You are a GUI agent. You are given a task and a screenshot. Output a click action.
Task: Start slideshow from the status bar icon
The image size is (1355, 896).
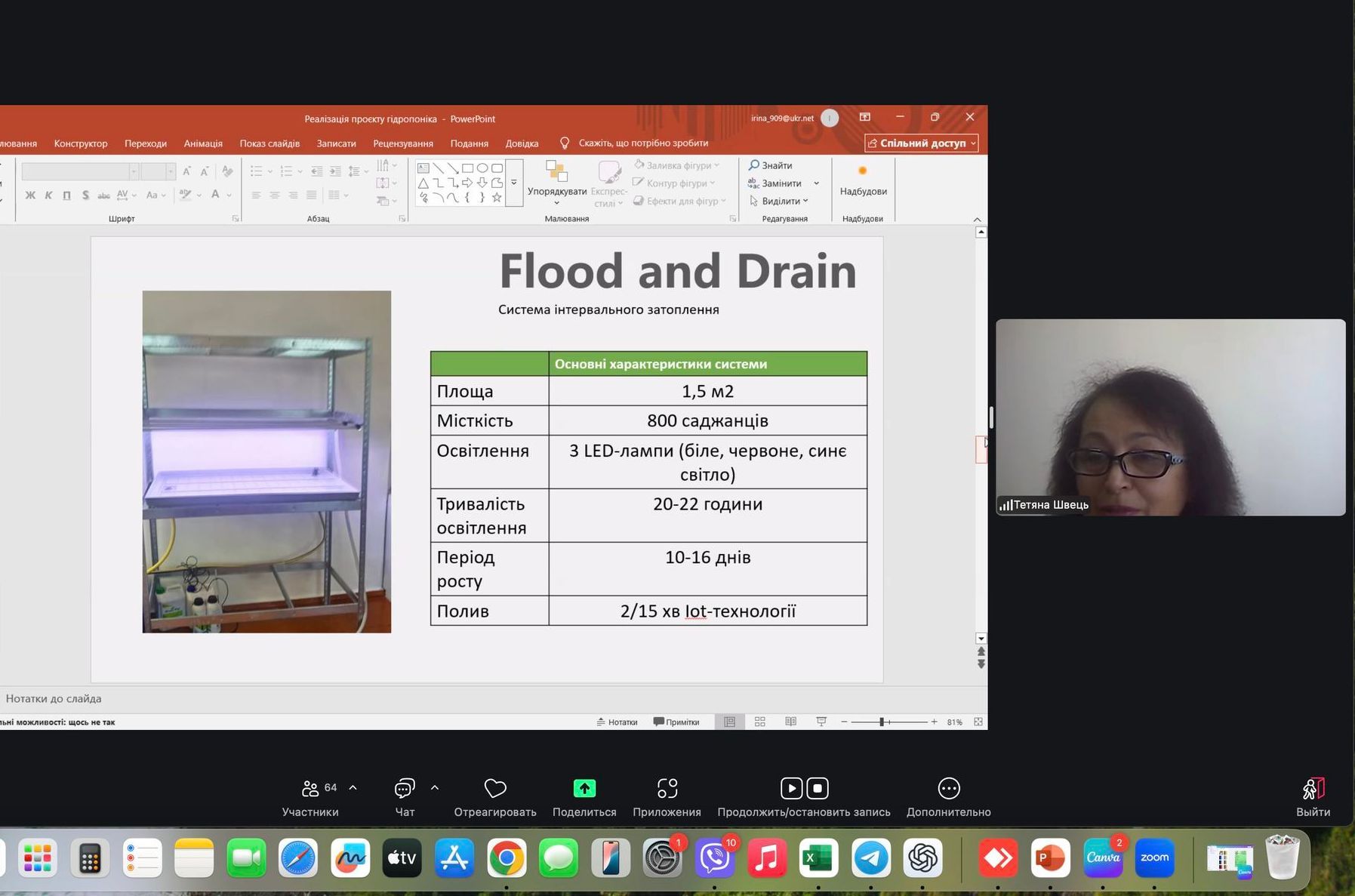(x=821, y=722)
